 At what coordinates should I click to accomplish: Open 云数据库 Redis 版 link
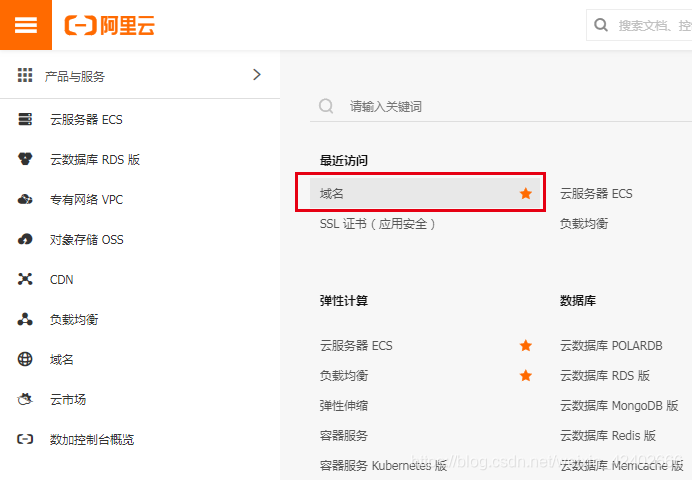pyautogui.click(x=608, y=435)
